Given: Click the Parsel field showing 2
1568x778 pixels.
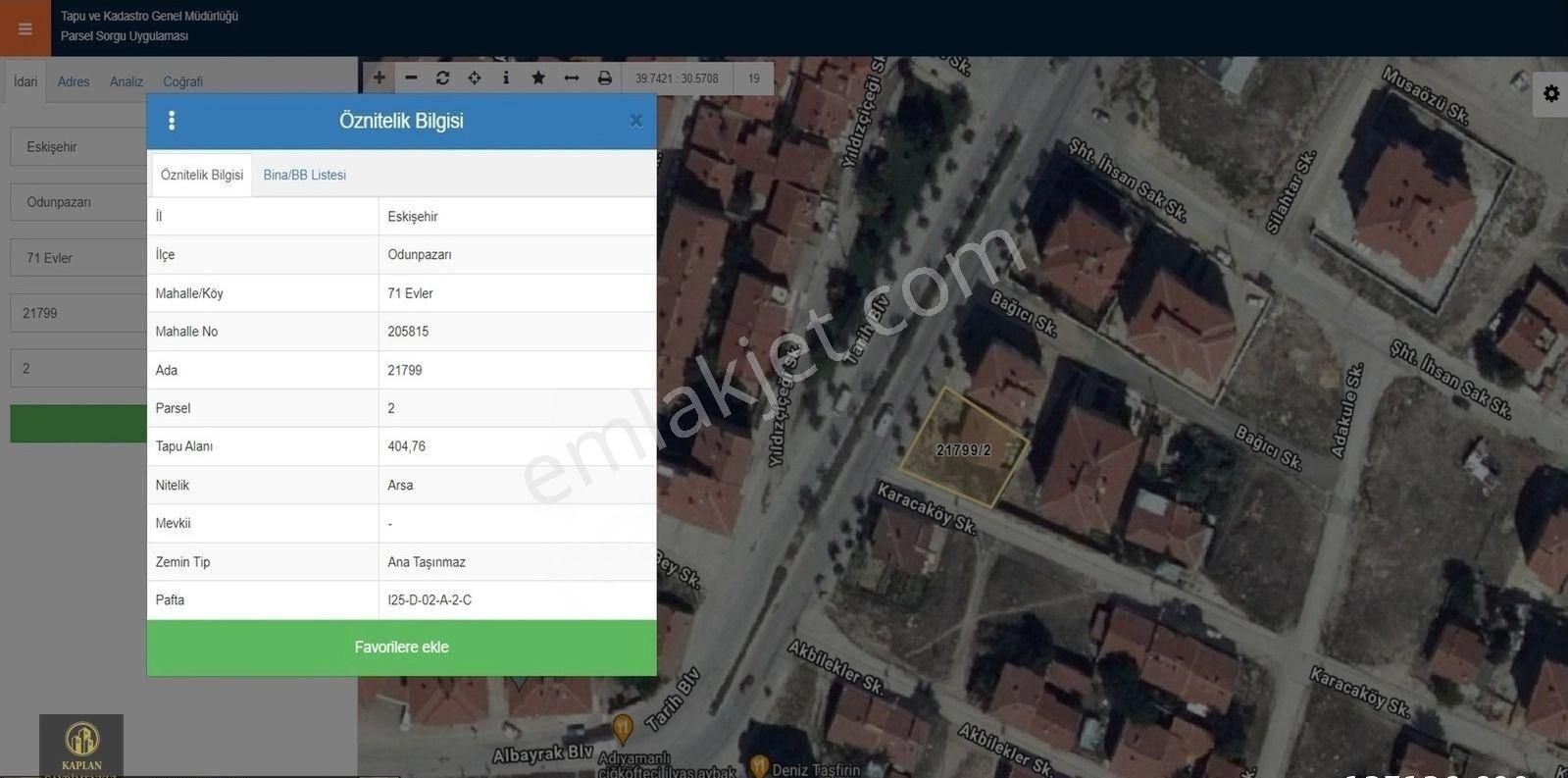Looking at the screenshot, I should point(78,369).
